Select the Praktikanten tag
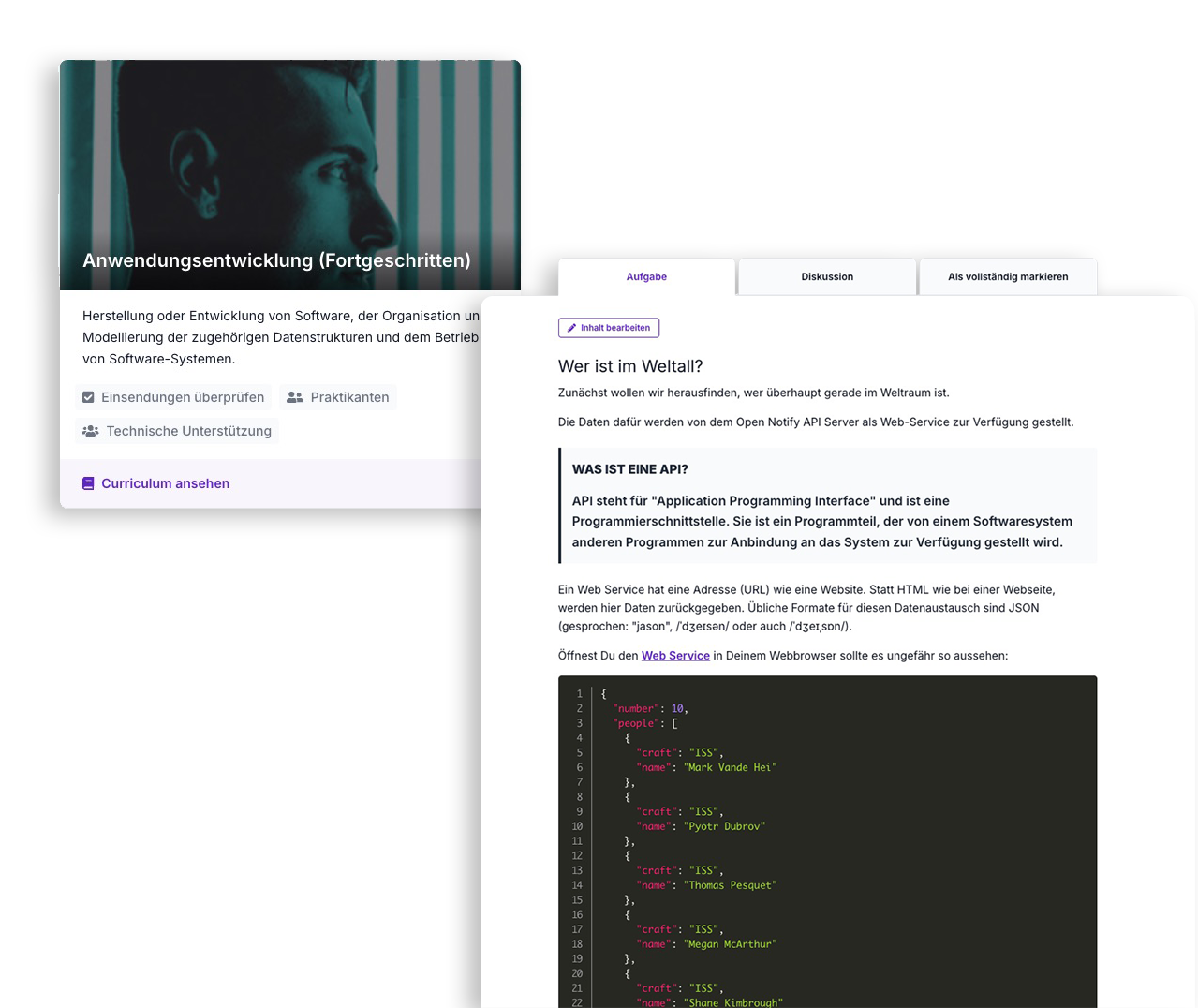 (337, 397)
